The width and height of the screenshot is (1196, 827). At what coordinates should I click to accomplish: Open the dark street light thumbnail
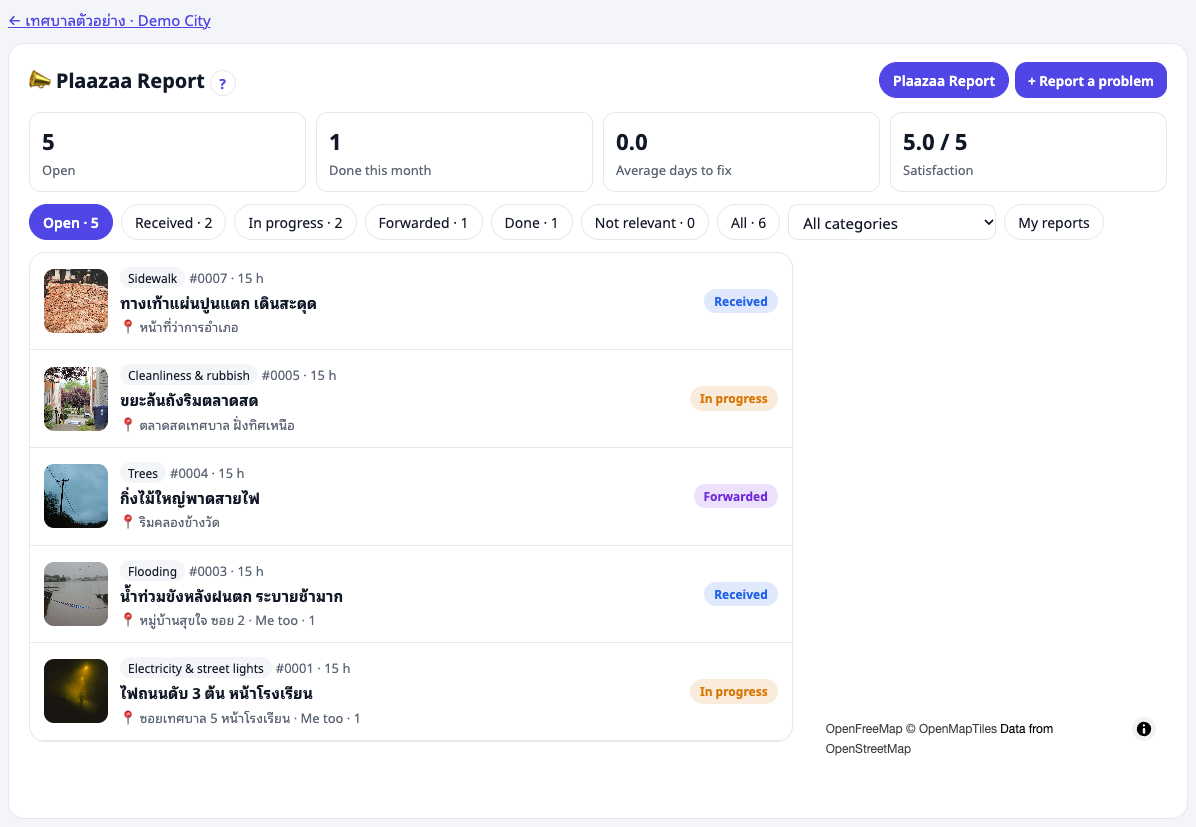point(76,691)
